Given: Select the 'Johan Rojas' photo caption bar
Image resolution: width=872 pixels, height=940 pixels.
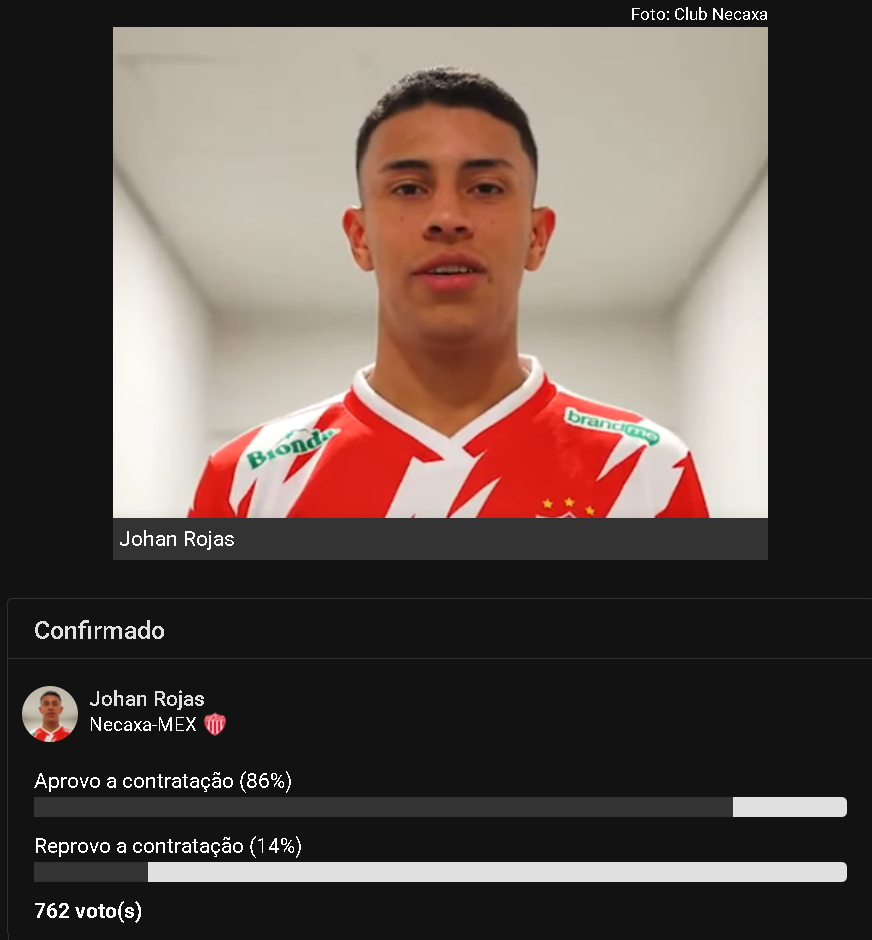Looking at the screenshot, I should point(440,539).
